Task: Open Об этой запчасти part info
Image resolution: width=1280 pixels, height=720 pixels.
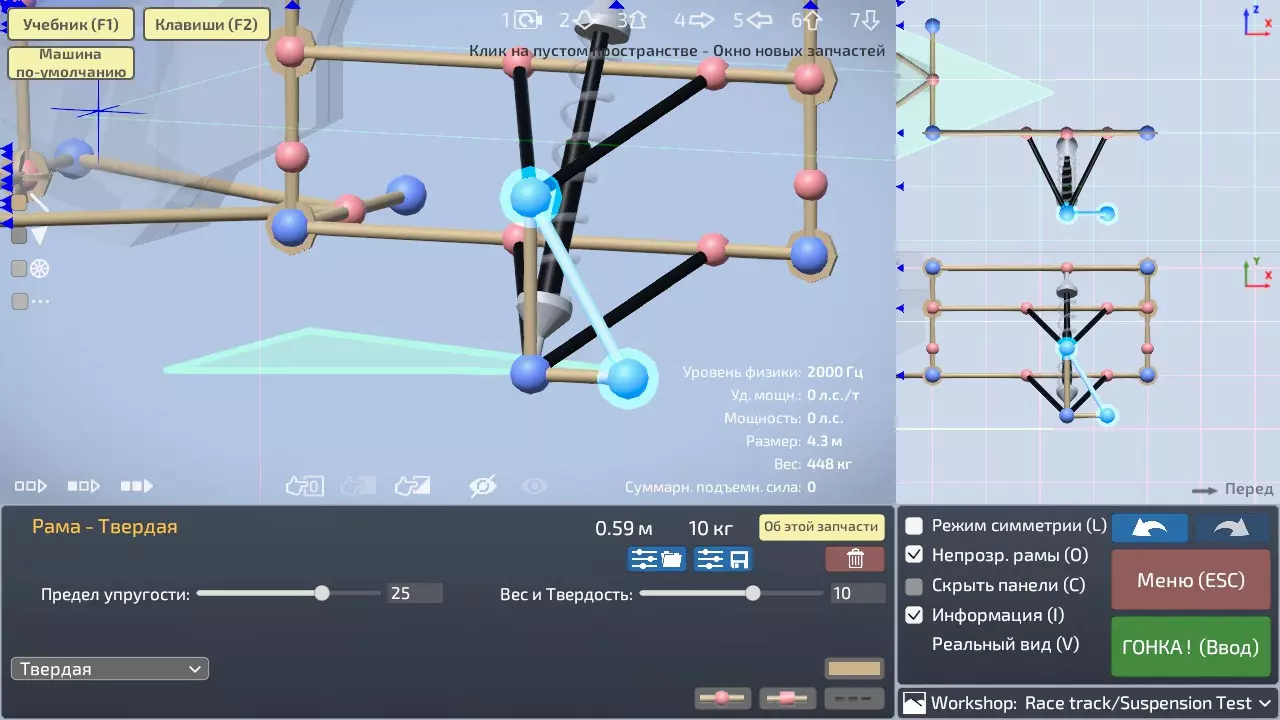Action: pyautogui.click(x=822, y=527)
